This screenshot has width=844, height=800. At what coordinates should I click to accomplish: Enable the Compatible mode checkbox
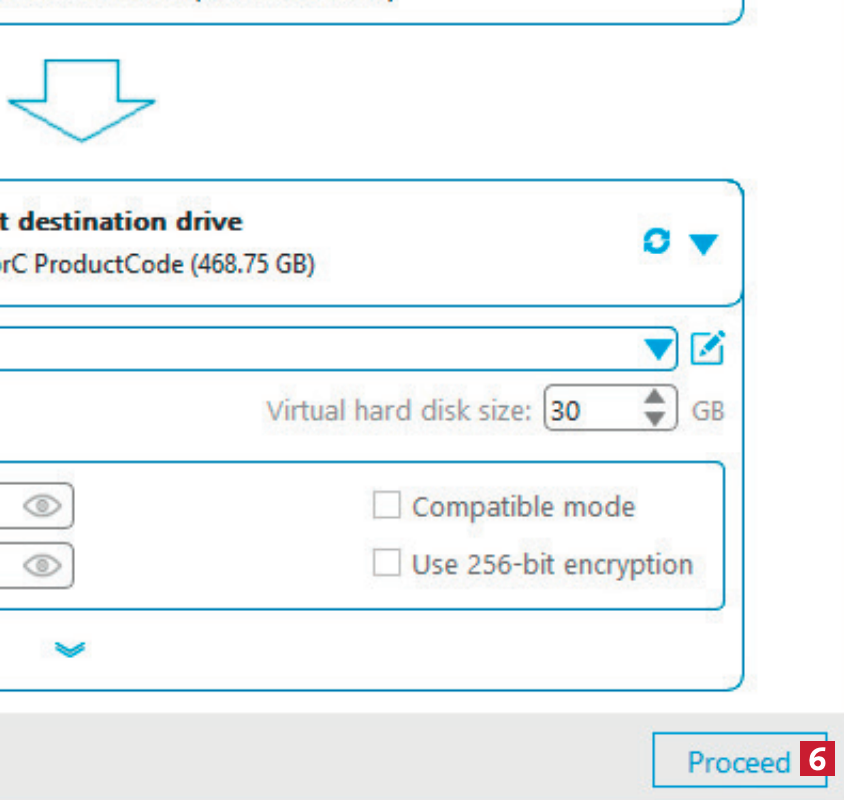386,506
